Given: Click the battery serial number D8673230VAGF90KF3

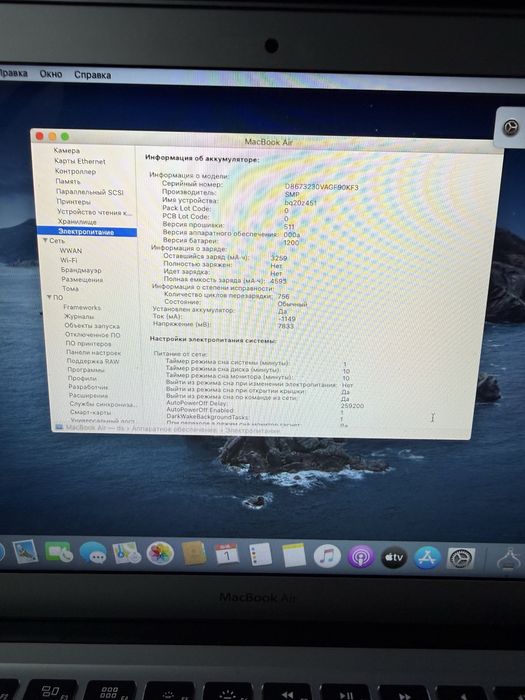Looking at the screenshot, I should 321,187.
